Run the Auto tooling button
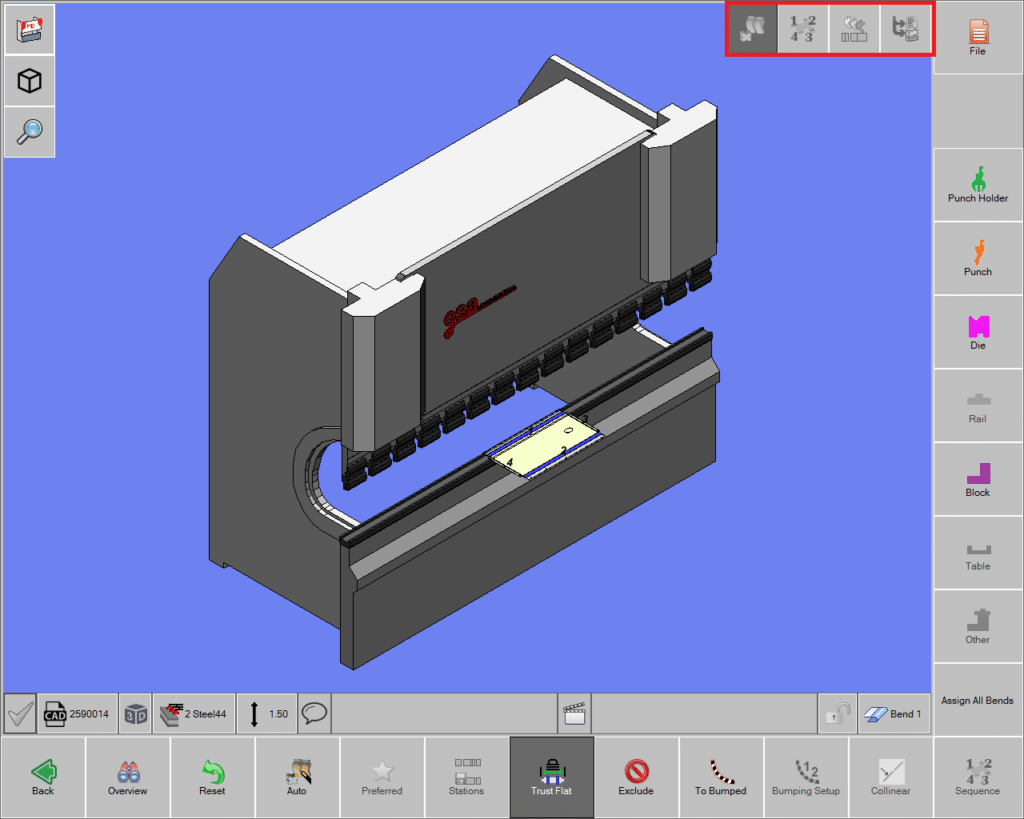1024x819 pixels. 297,776
